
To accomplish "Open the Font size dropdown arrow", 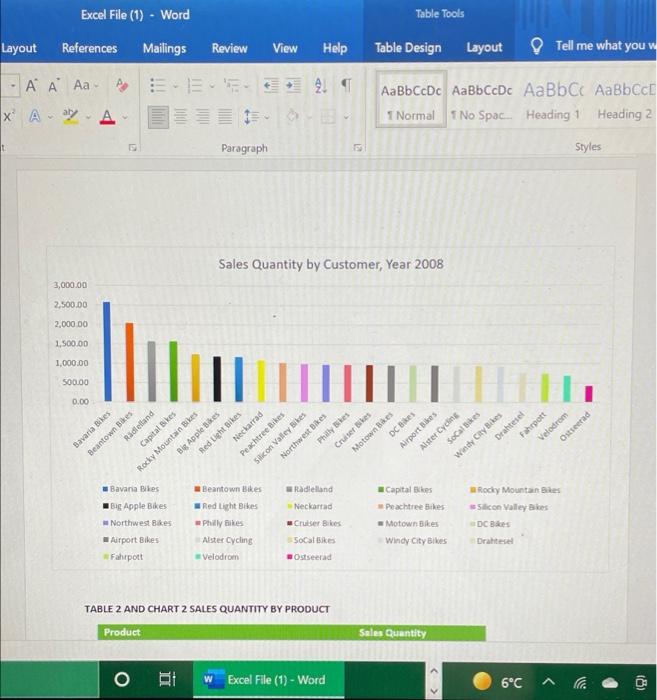I will pos(13,85).
